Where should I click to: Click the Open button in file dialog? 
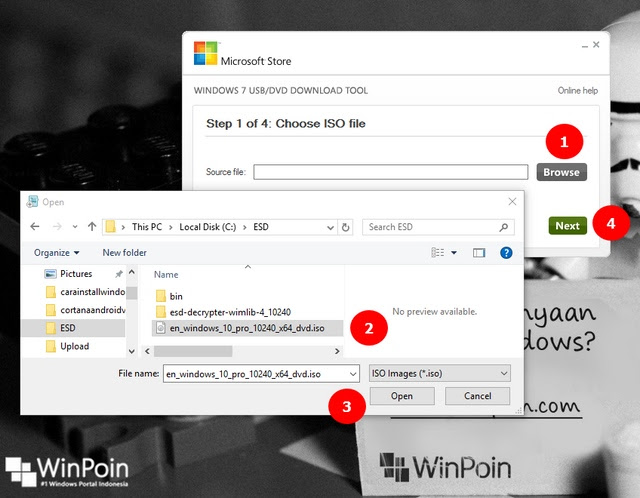(402, 396)
